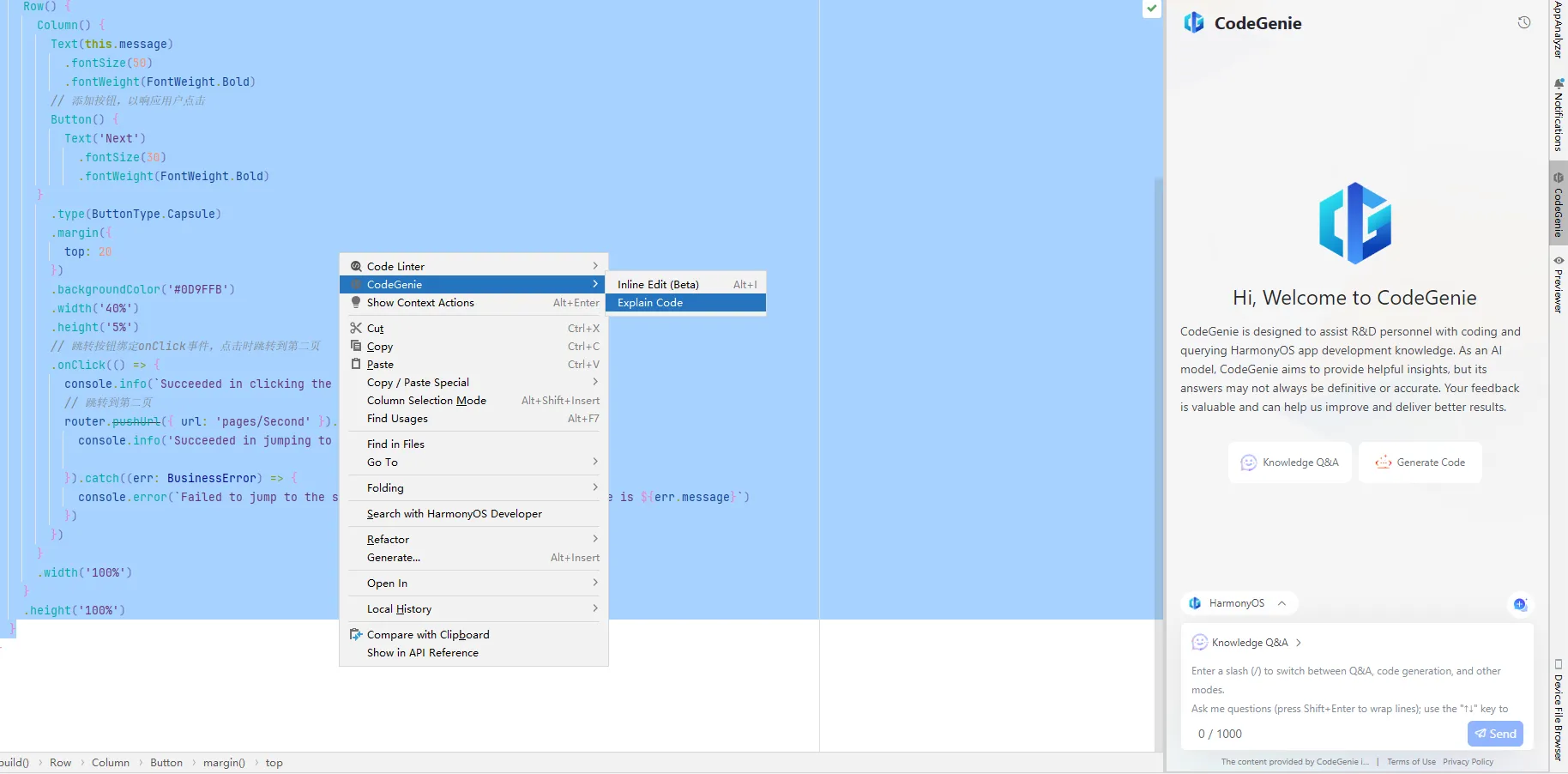Click the Cut scissors icon
The width and height of the screenshot is (1568, 774).
(356, 328)
